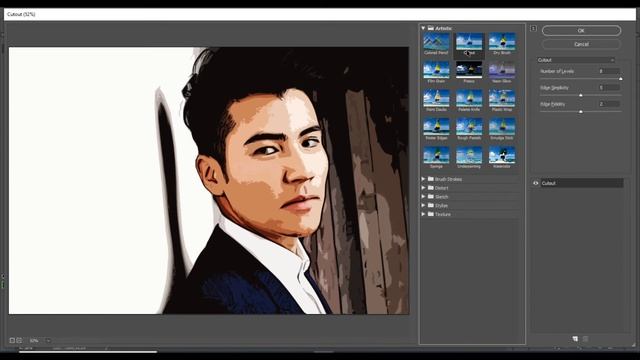Delete the selected effect layer
Viewport: 640px width, 360px height.
(585, 339)
